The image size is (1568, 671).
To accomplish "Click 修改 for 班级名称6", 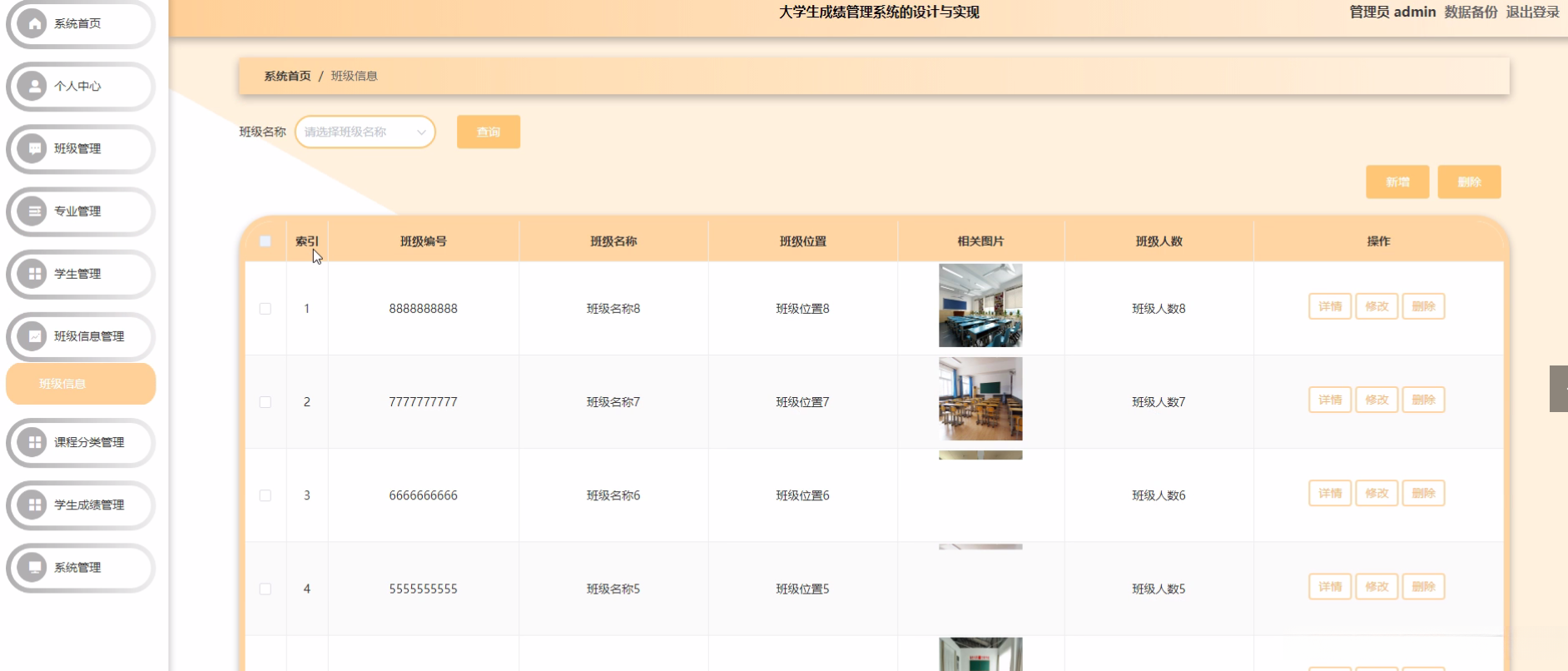I will [1377, 493].
